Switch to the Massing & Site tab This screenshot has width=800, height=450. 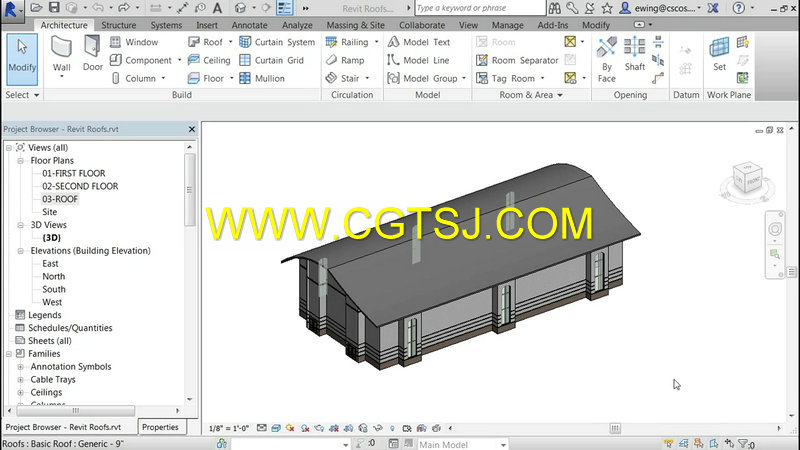355,25
